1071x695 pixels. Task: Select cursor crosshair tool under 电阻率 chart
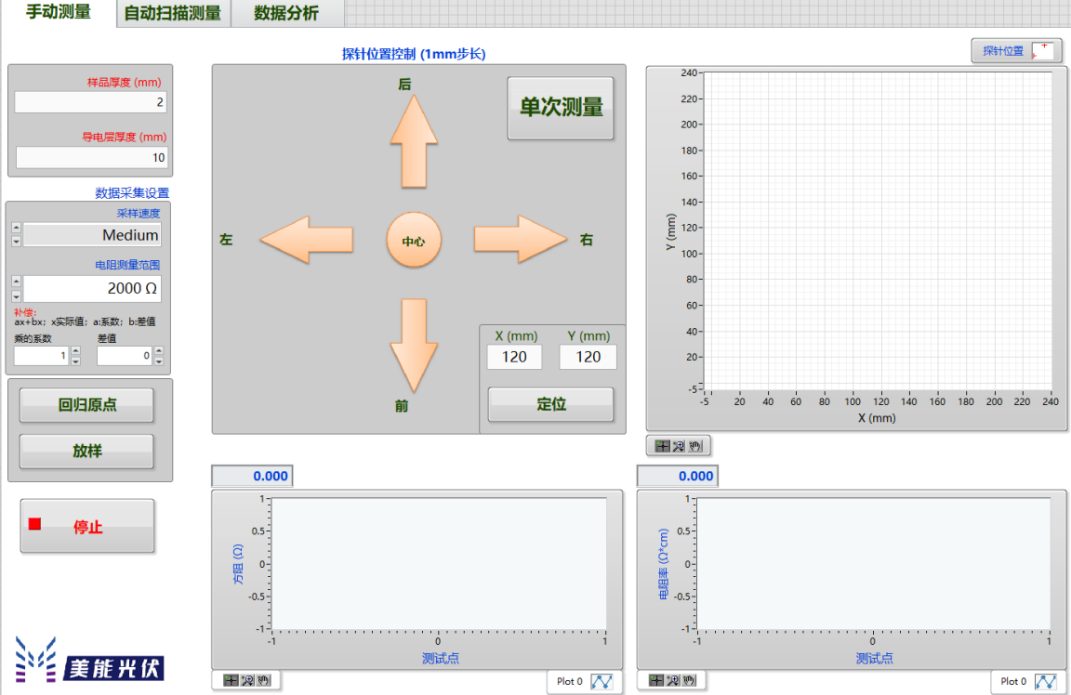pyautogui.click(x=656, y=681)
